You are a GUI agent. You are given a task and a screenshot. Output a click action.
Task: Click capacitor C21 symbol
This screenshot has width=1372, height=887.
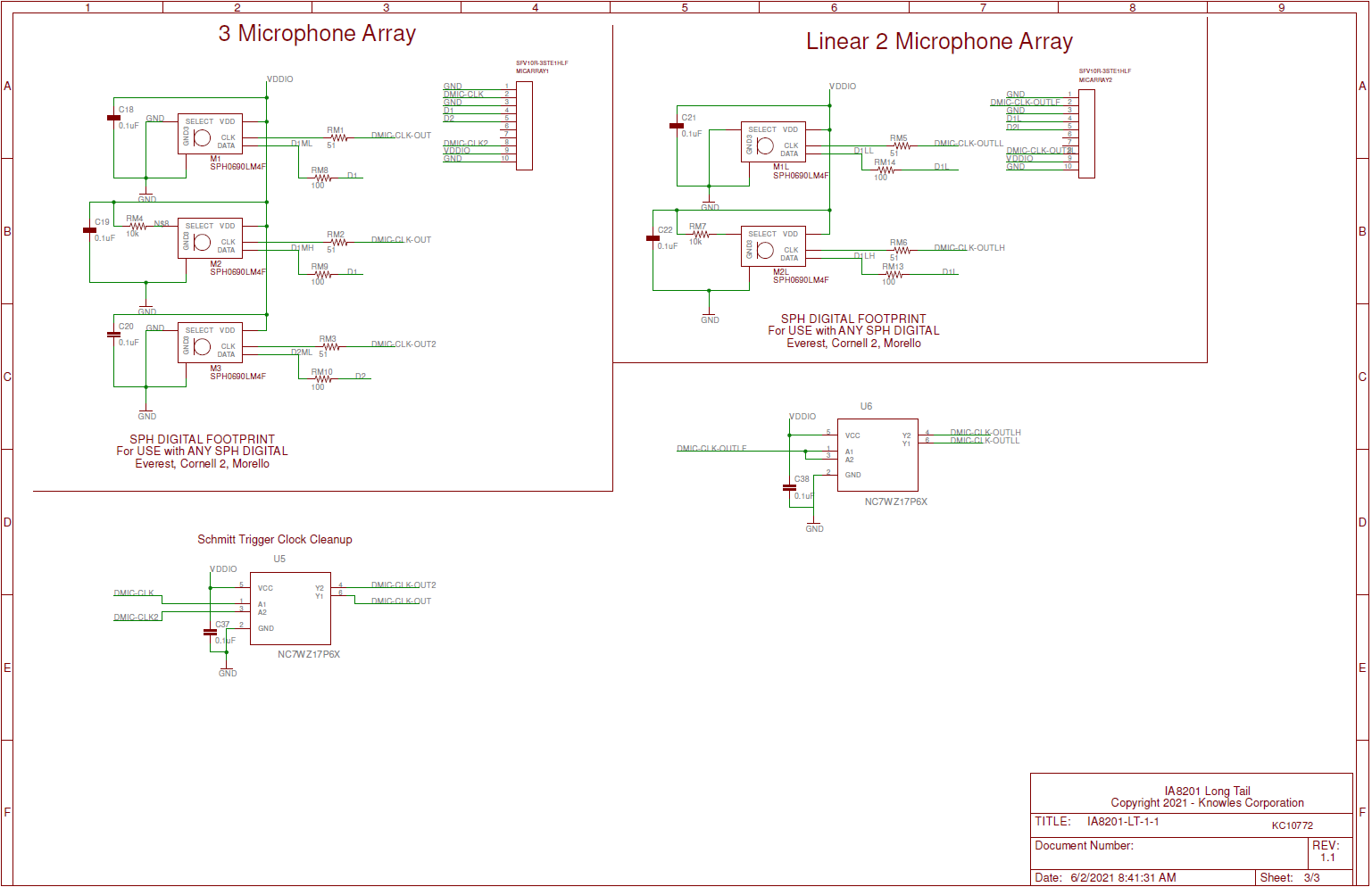677,126
